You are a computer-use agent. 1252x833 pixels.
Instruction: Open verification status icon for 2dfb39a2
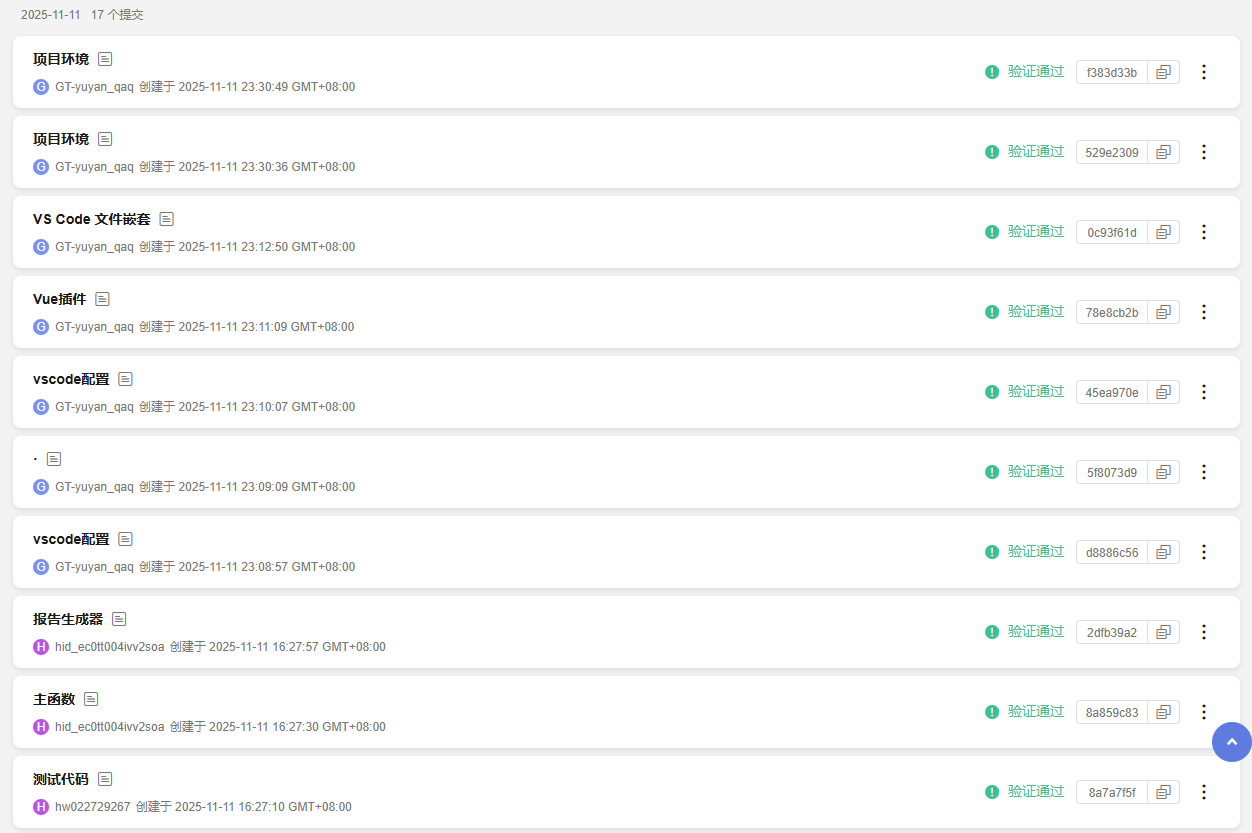pyautogui.click(x=992, y=632)
